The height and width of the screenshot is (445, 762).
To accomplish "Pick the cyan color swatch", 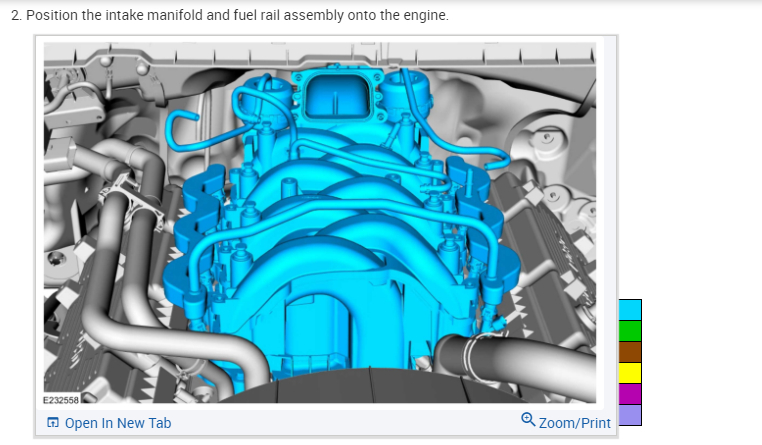I will tap(630, 310).
